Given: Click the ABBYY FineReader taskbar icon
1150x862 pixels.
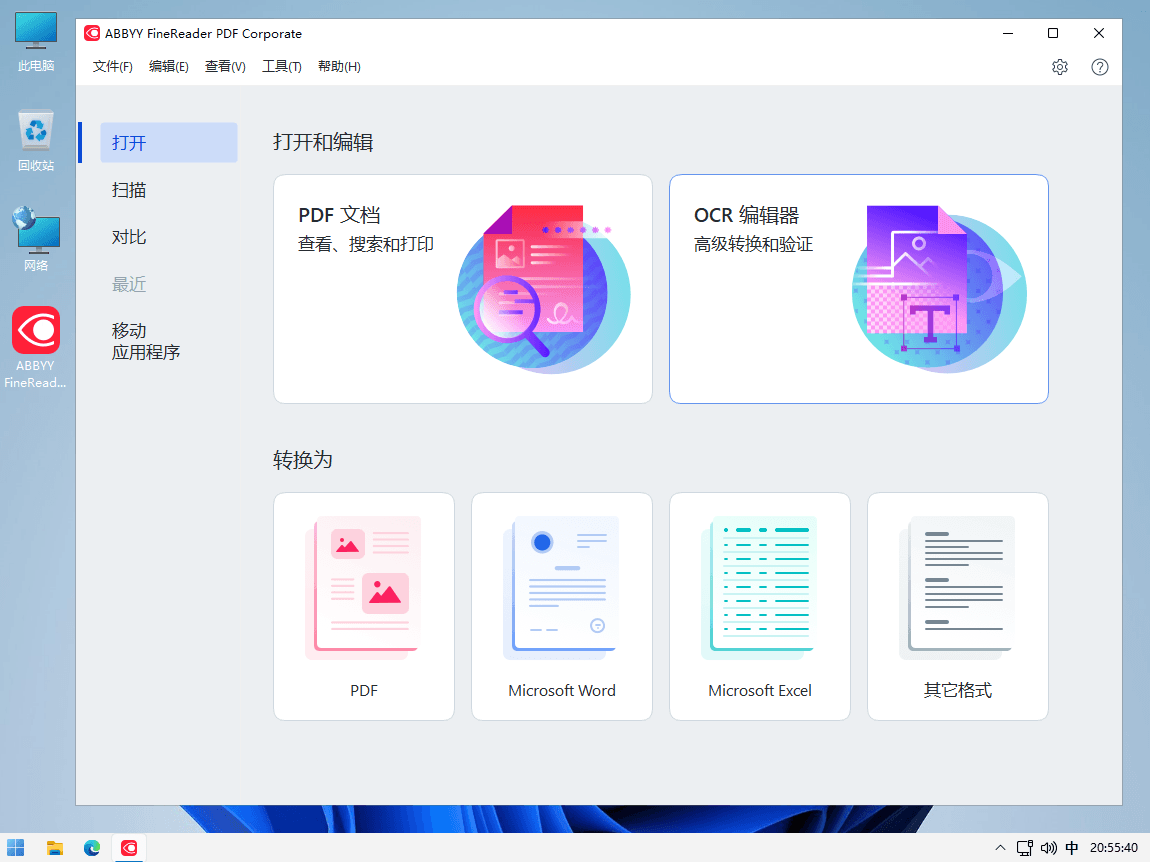Looking at the screenshot, I should pyautogui.click(x=129, y=848).
